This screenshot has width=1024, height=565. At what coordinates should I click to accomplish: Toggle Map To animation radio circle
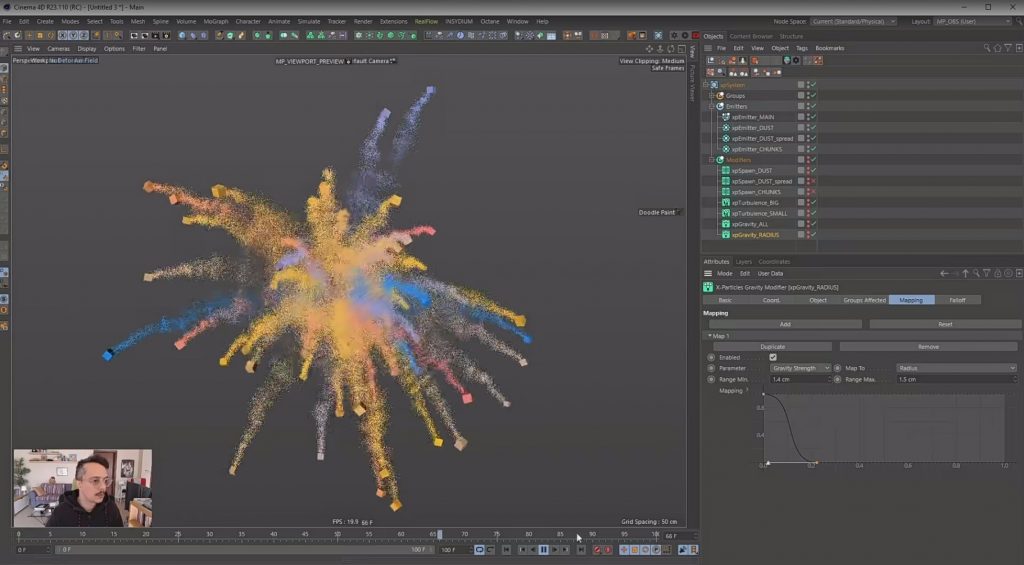pyautogui.click(x=838, y=368)
